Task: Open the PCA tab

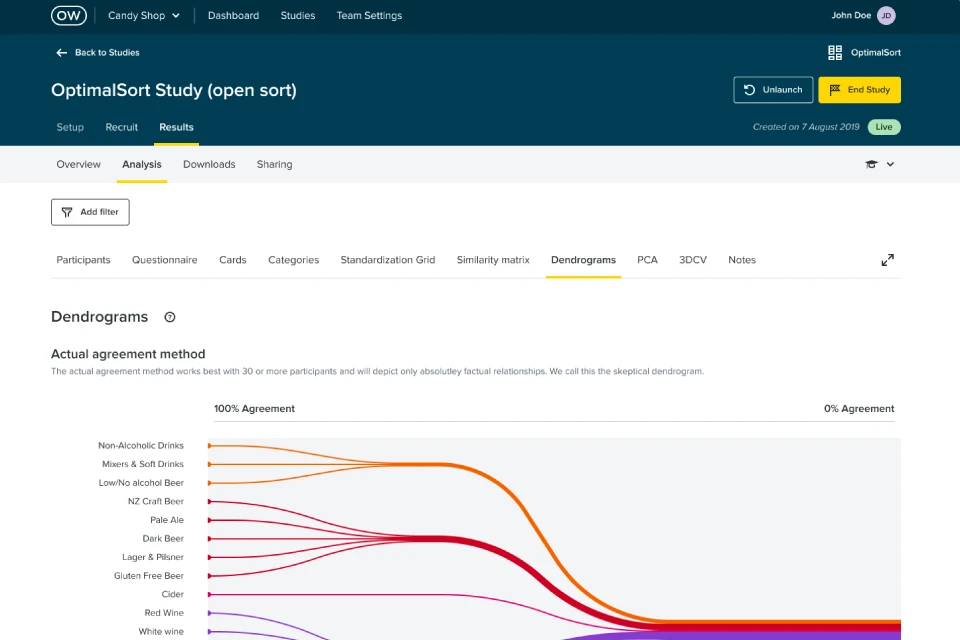Action: point(647,260)
